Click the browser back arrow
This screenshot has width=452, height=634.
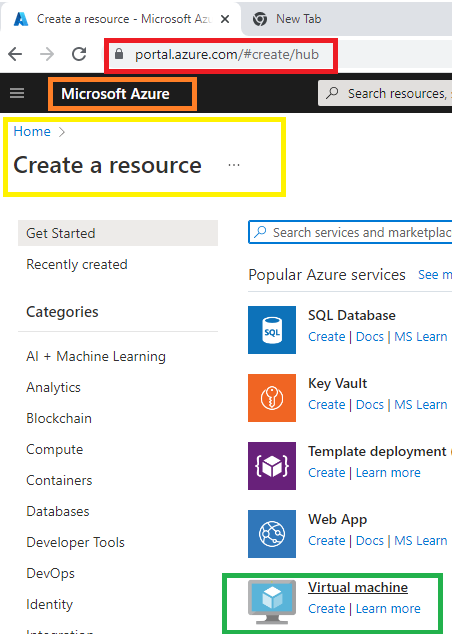point(15,54)
